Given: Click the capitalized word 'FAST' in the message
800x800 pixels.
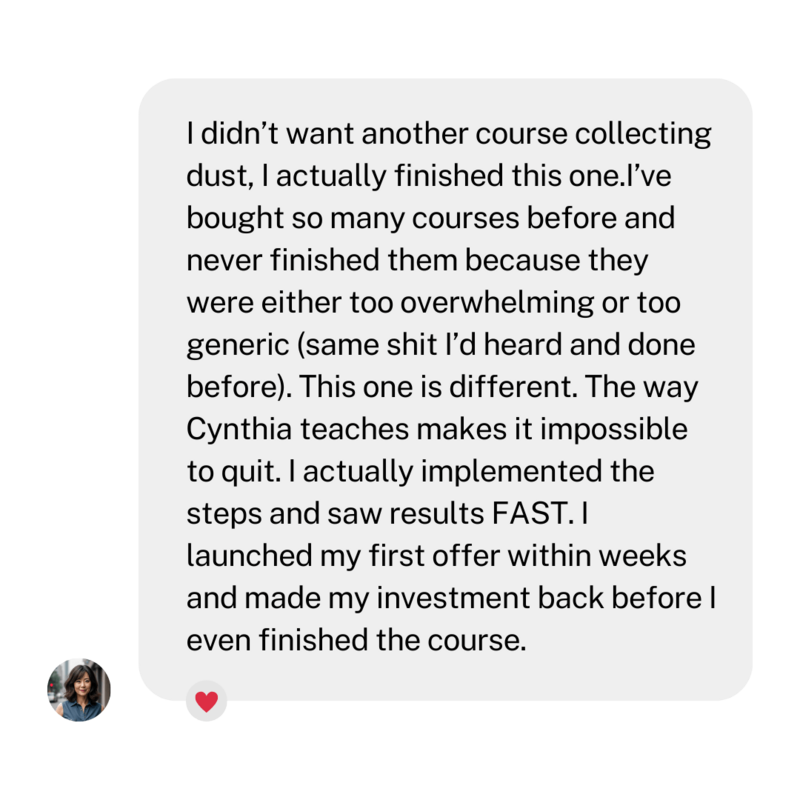Looking at the screenshot, I should coord(530,513).
